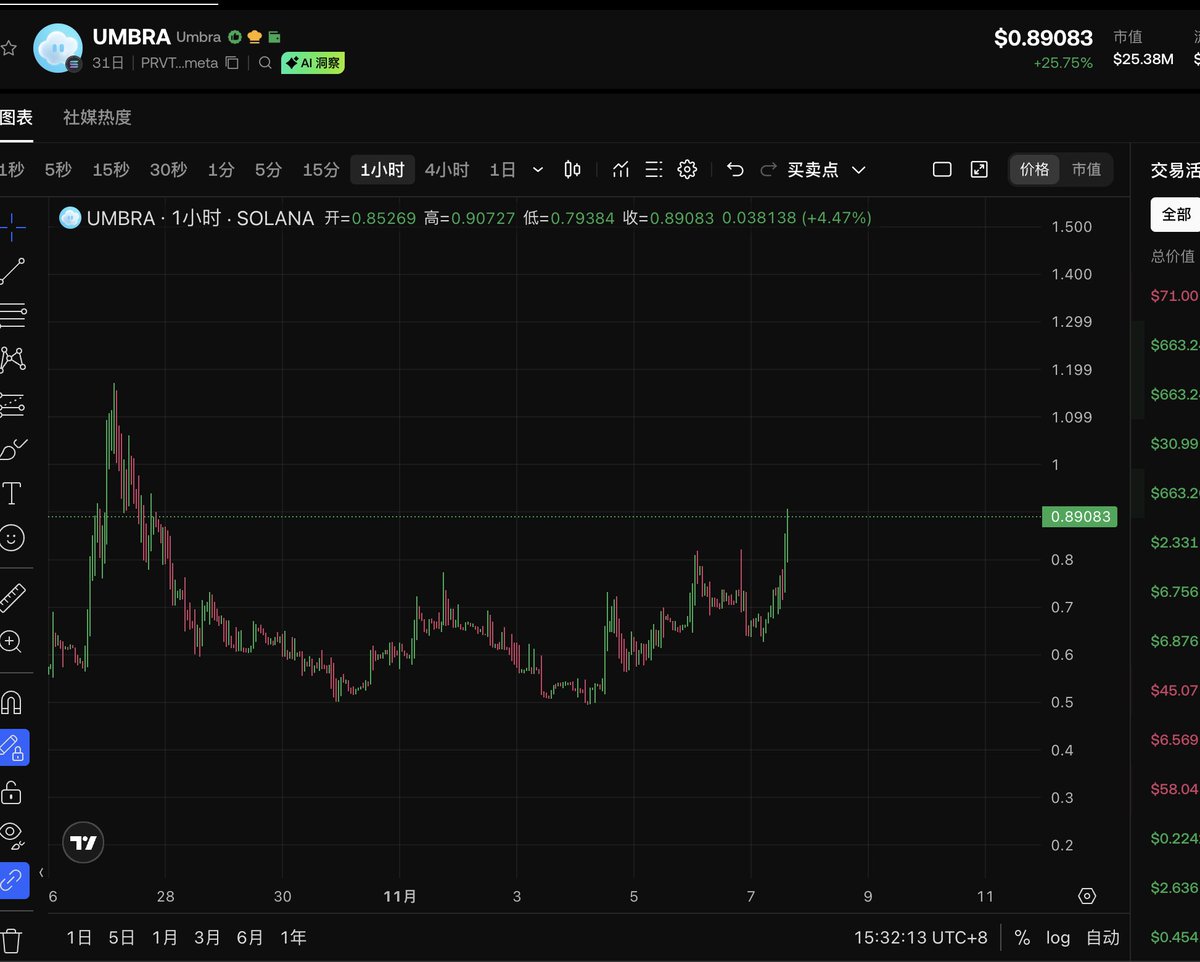Switch to the 社媒热度 tab
This screenshot has height=962, width=1200.
tap(97, 117)
